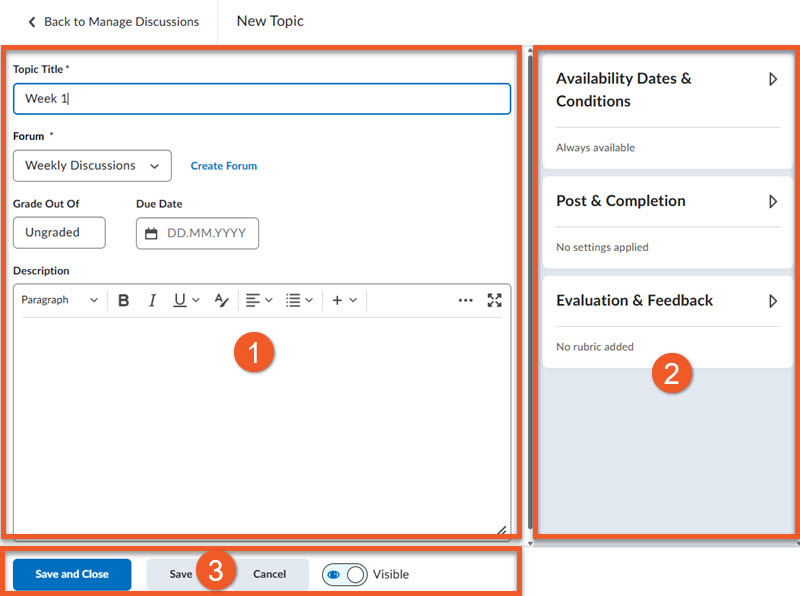800x596 pixels.
Task: Show more editor actions (three dots)
Action: coord(465,300)
